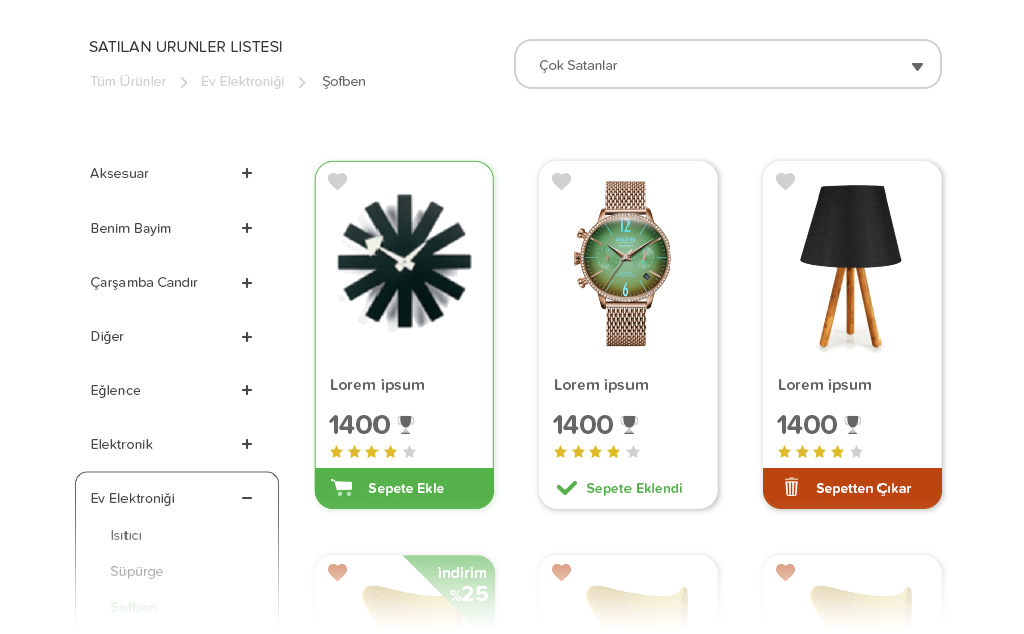Click the filled heart on the discounted product card
The width and height of the screenshot is (1024, 634).
tap(337, 572)
